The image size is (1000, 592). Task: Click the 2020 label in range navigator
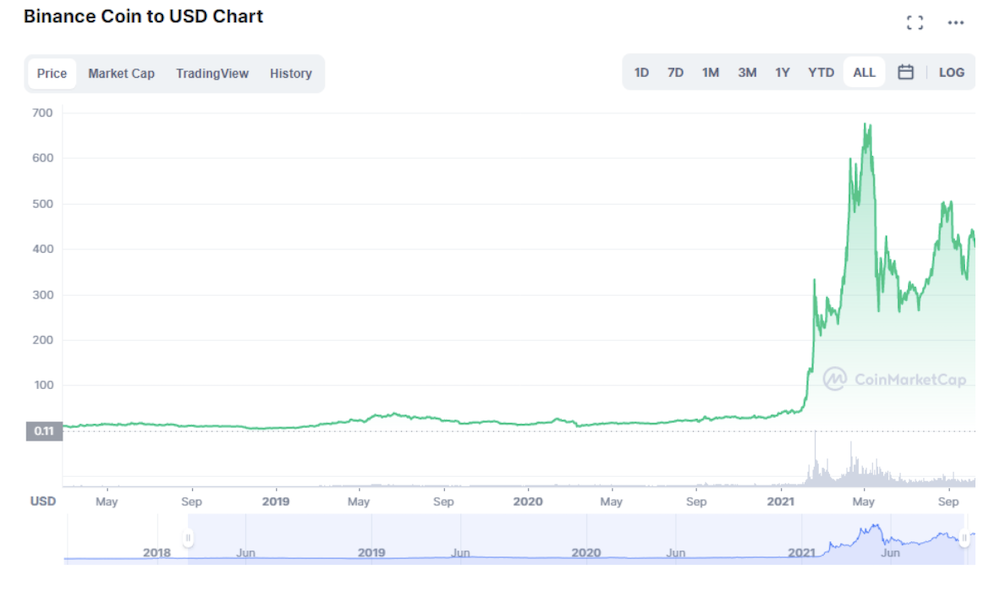click(x=586, y=552)
